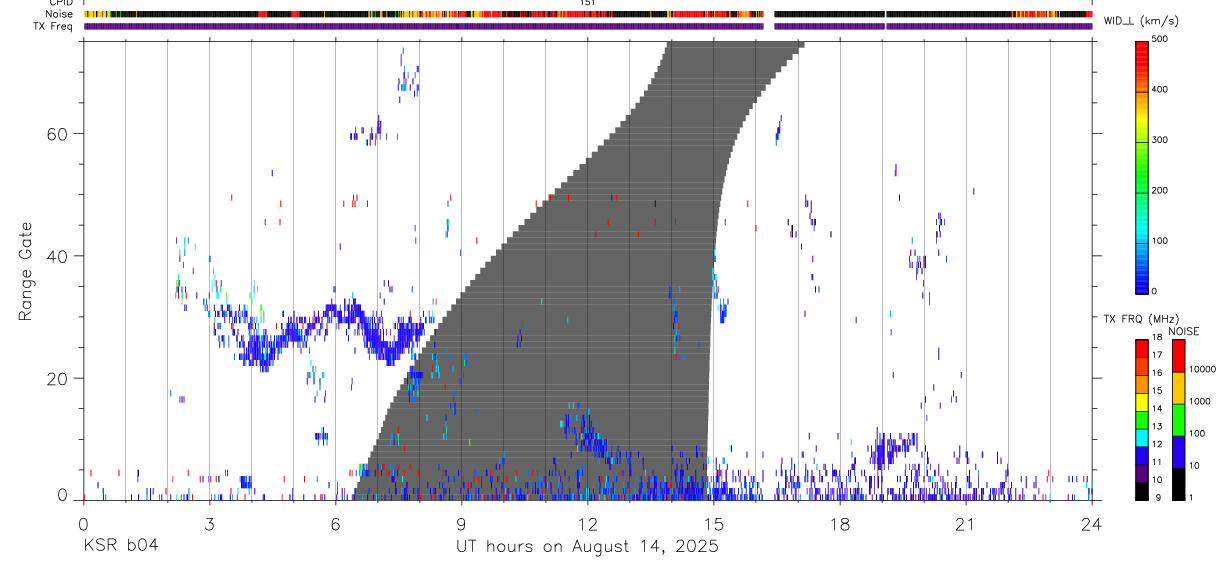This screenshot has width=1228, height=567.
Task: Click the '200' label on the width colorbar
Action: tap(1159, 190)
